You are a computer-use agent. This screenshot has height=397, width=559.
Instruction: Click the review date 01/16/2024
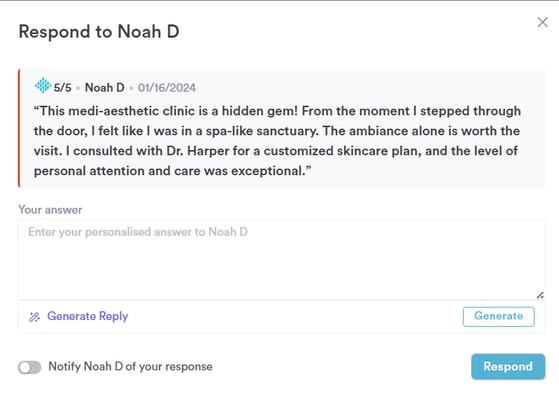click(x=167, y=88)
